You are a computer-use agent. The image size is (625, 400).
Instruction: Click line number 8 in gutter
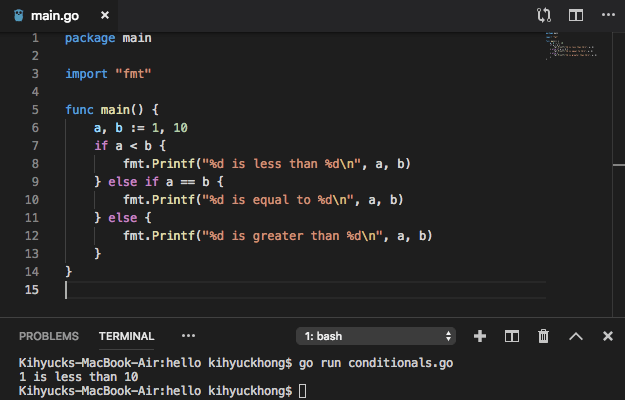pos(35,164)
